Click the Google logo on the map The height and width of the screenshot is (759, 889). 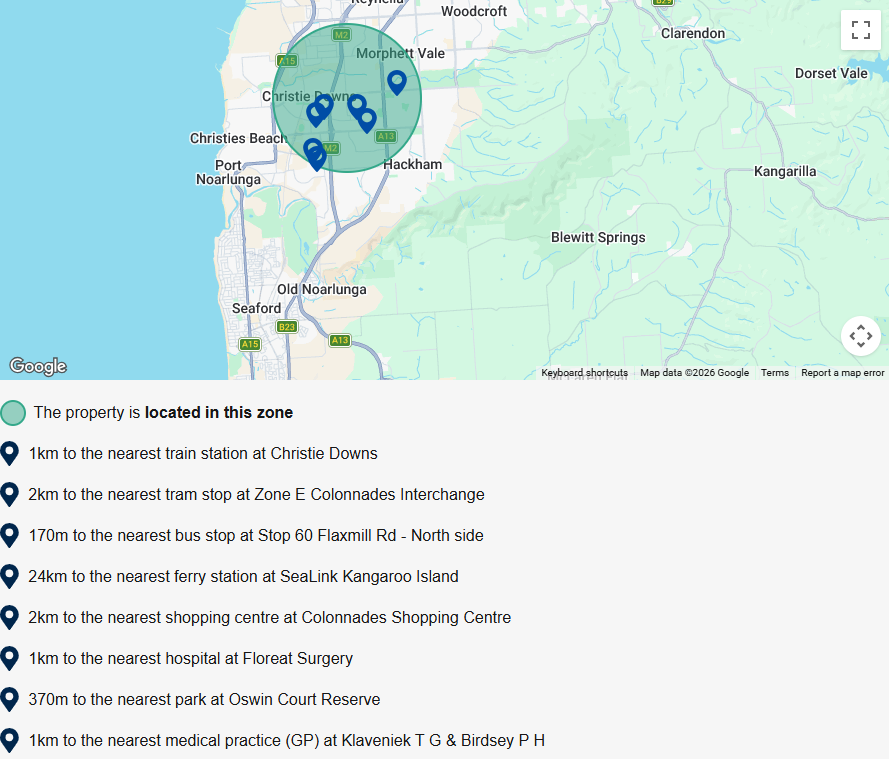pyautogui.click(x=38, y=366)
